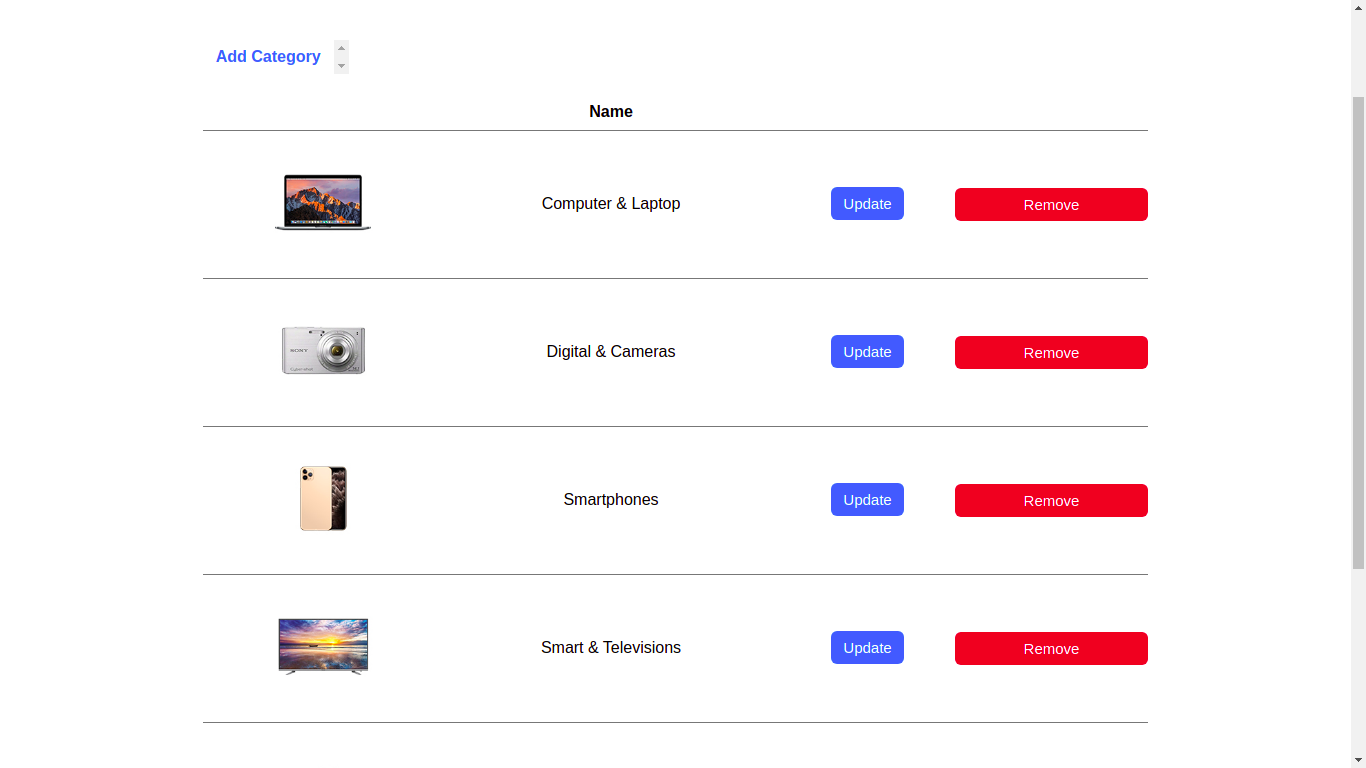Image resolution: width=1366 pixels, height=768 pixels.
Task: Select the Digital & Cameras name text
Action: click(611, 351)
